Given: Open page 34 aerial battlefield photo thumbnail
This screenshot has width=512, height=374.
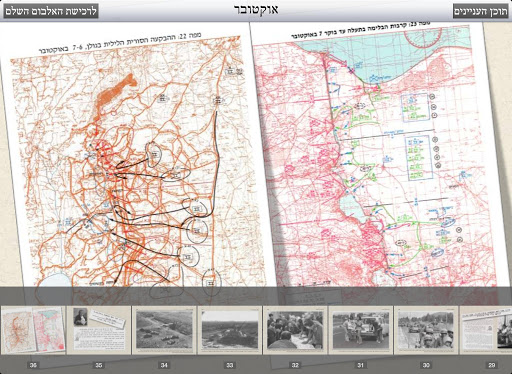Looking at the screenshot, I should coord(164,330).
